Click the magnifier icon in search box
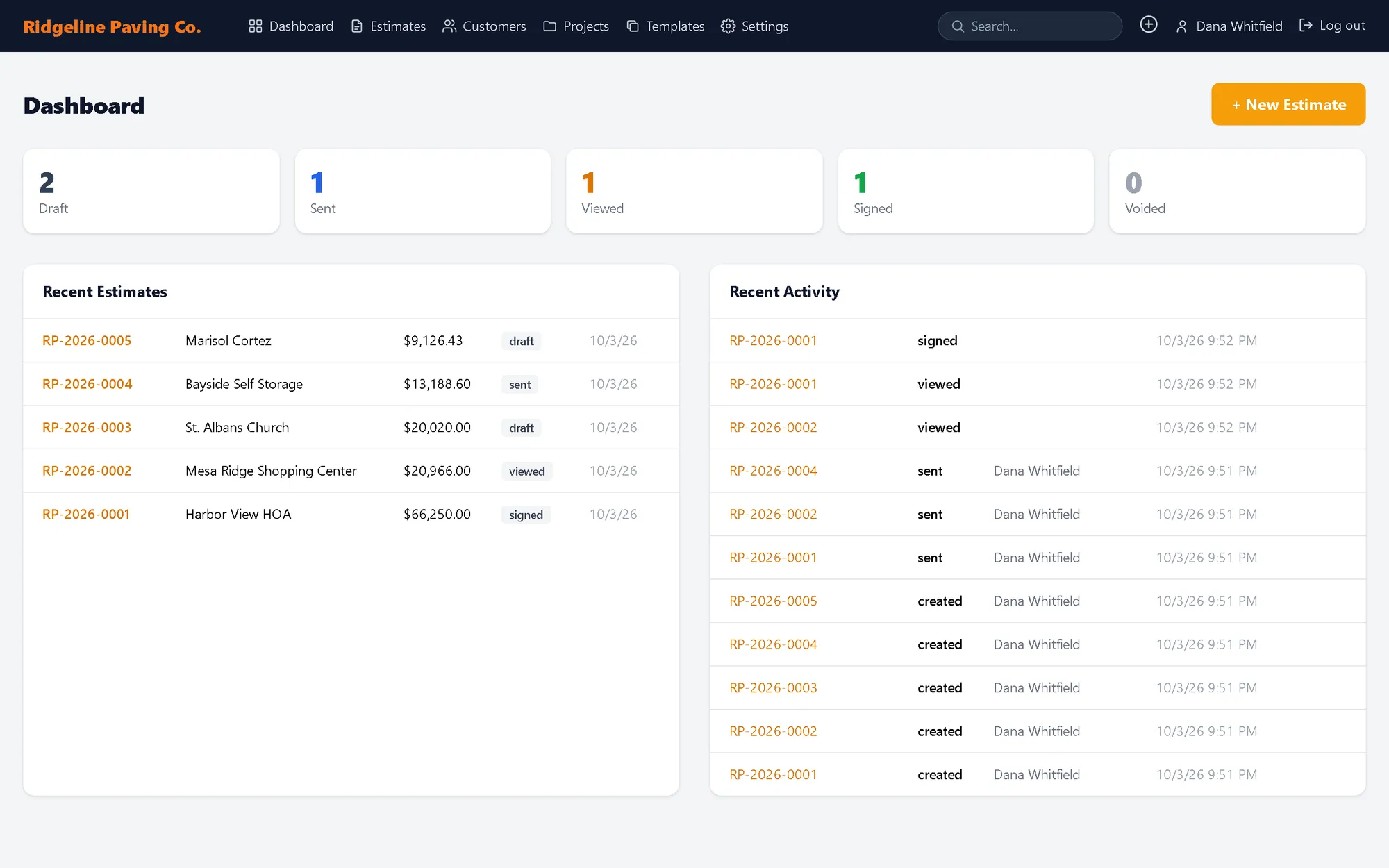The image size is (1389, 868). click(958, 26)
